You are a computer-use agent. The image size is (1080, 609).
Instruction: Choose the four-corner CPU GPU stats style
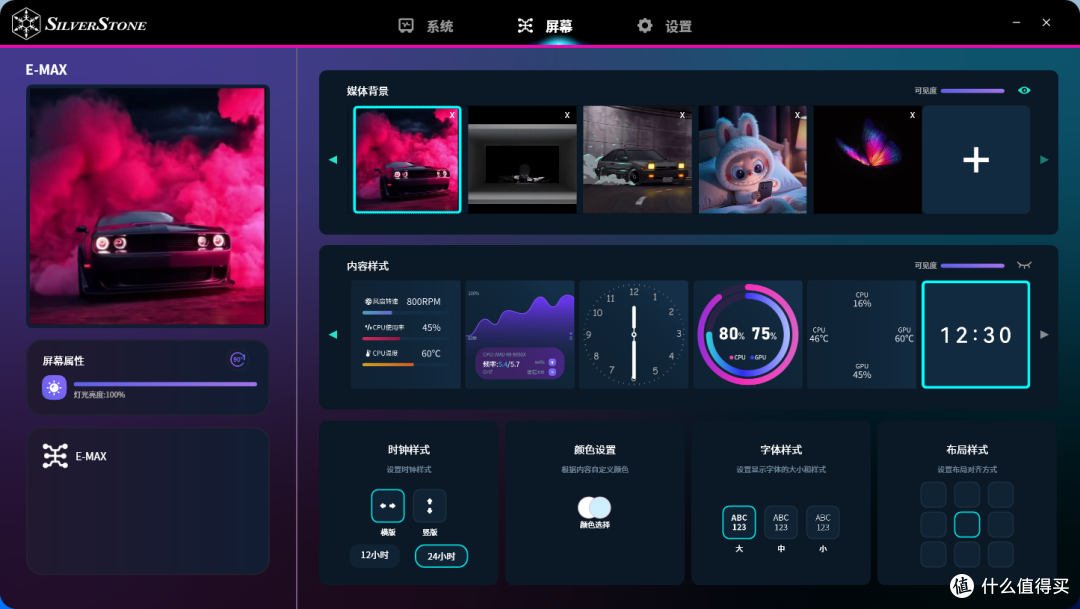[x=862, y=335]
